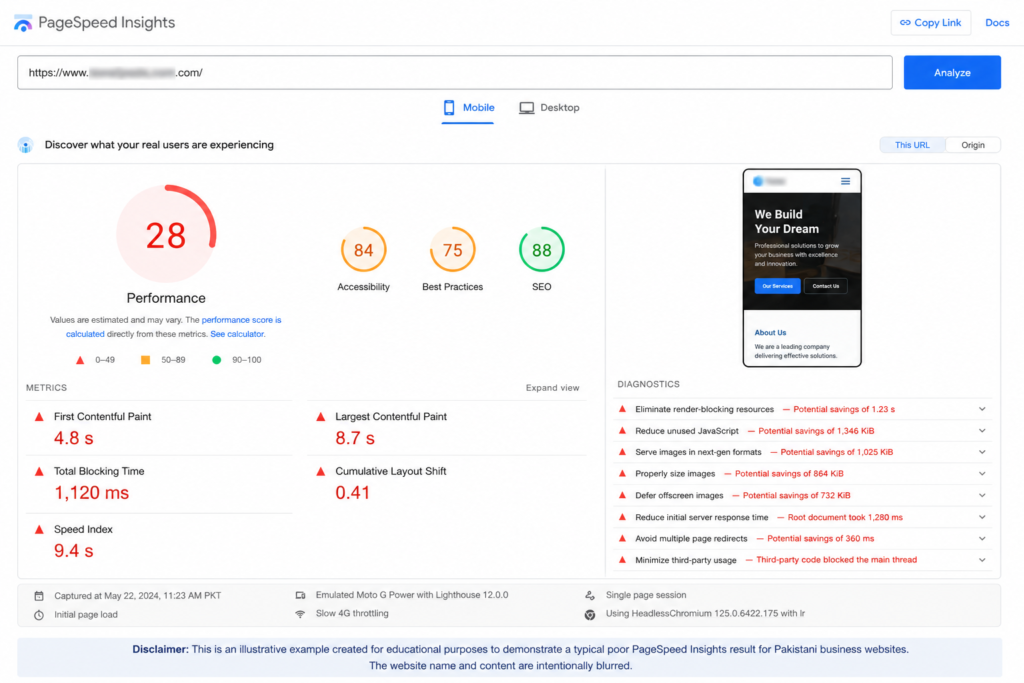Expand Avoid multiple page redirects chevron
The height and width of the screenshot is (683, 1024).
pyautogui.click(x=982, y=539)
